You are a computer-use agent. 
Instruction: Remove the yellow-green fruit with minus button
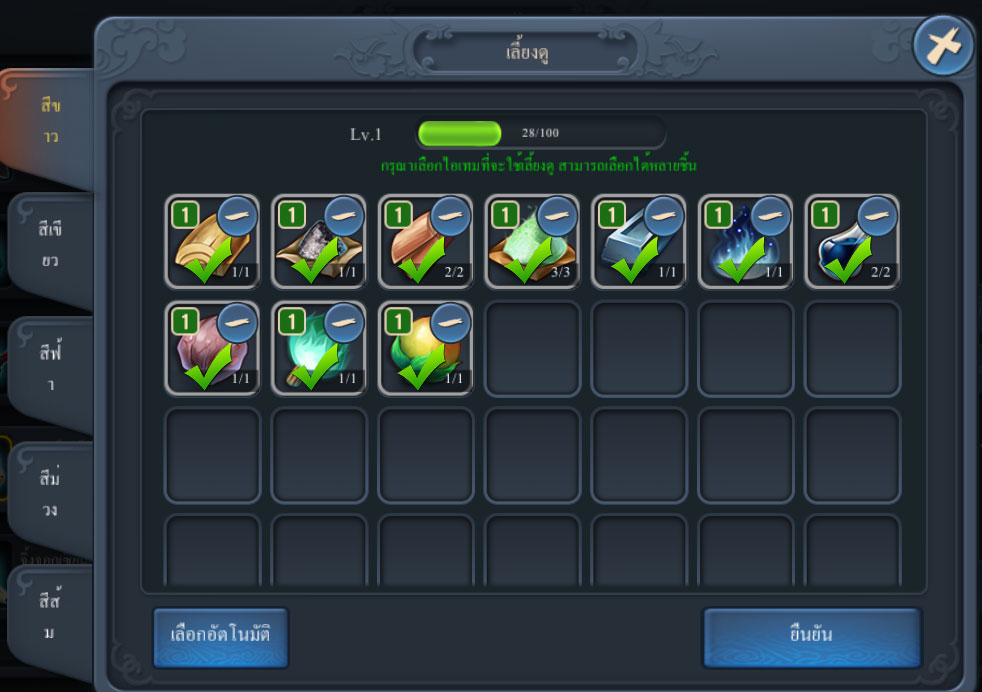pos(451,323)
